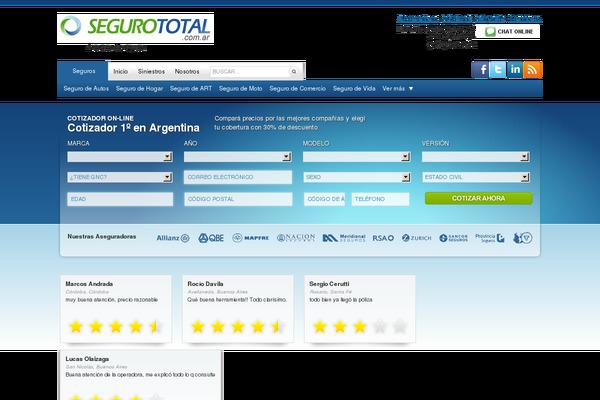600x400 pixels.
Task: Click the Cotizador 1º en Argentina heading
Action: (133, 128)
